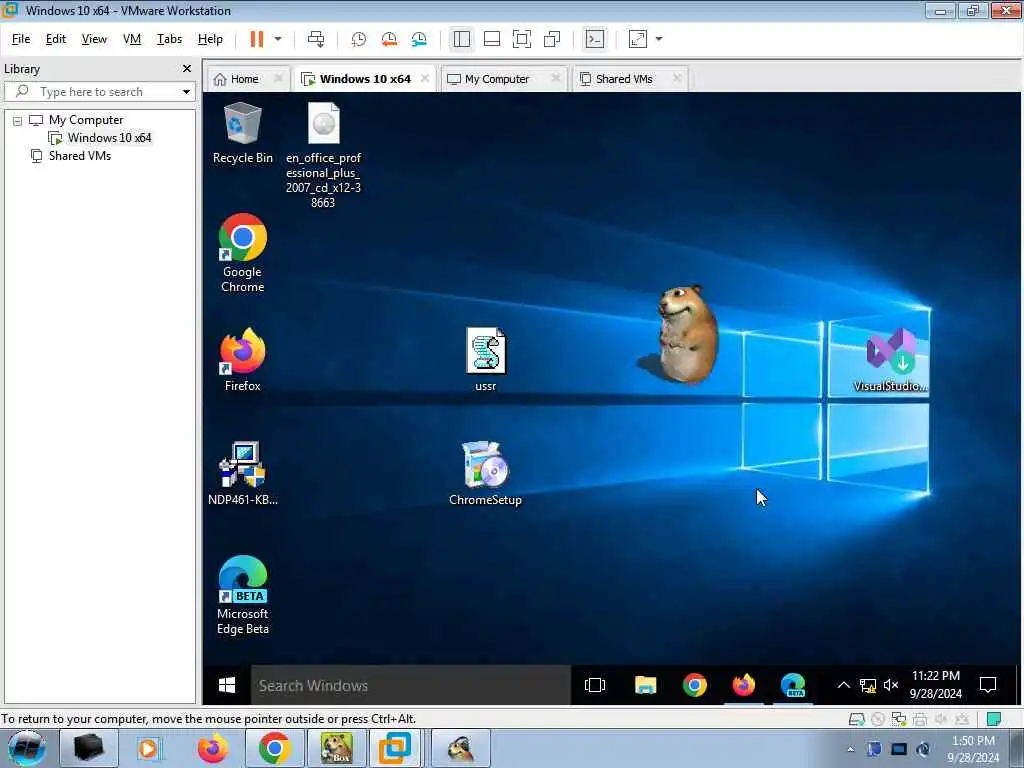Open Task View in guest taskbar
The image size is (1024, 768).
tap(595, 685)
